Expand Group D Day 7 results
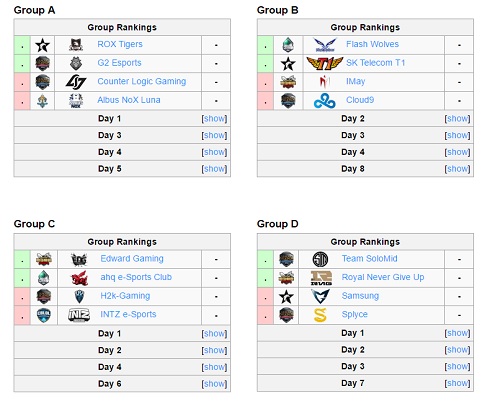Image resolution: width=495 pixels, height=404 pixels. pyautogui.click(x=457, y=383)
